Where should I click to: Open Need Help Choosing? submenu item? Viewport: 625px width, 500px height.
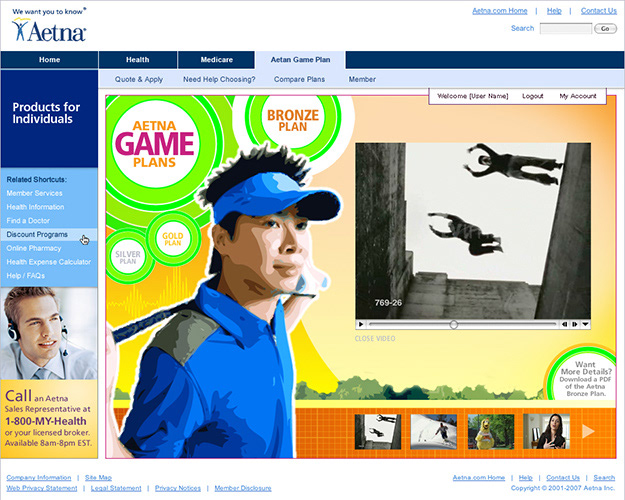click(x=219, y=79)
